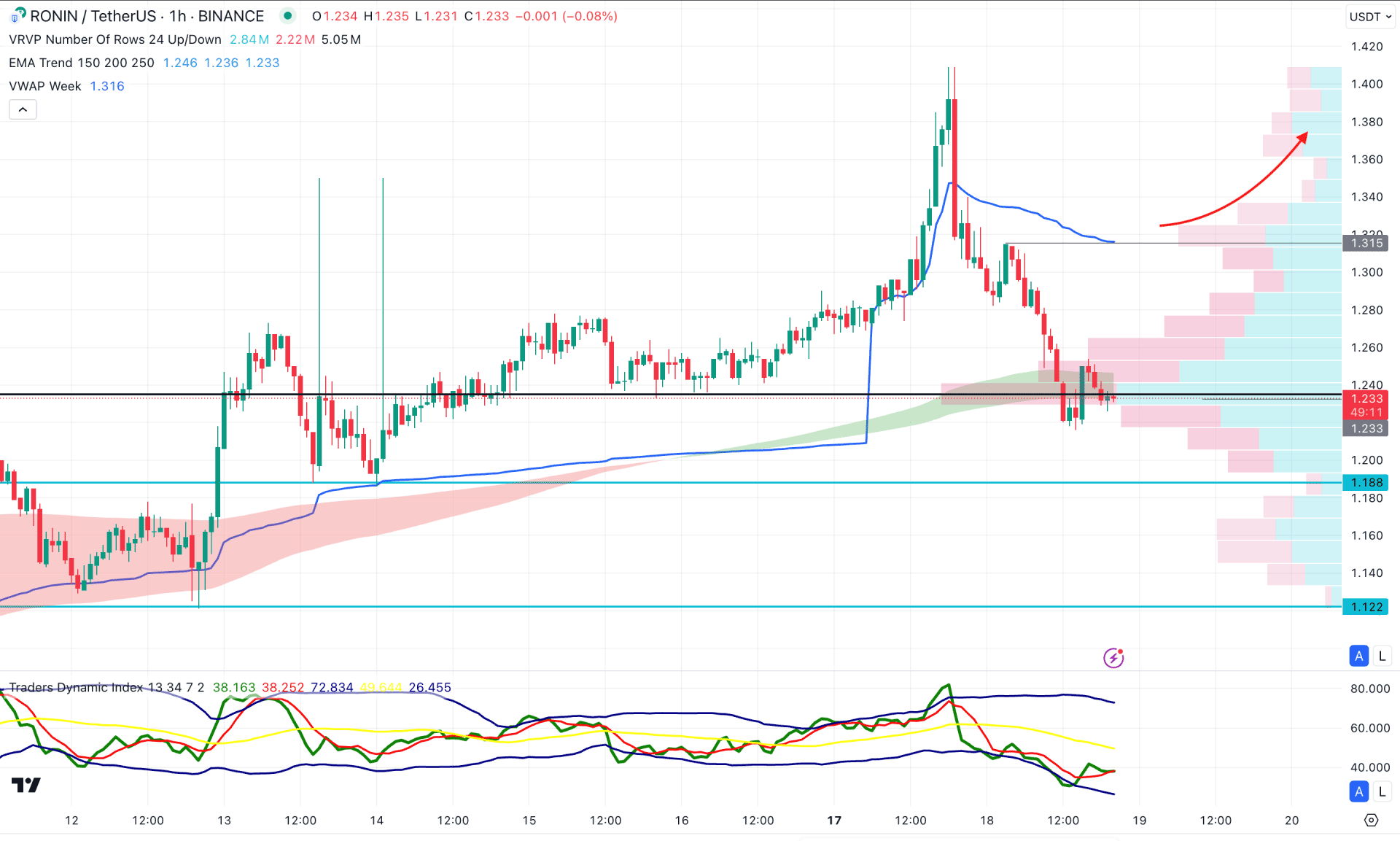Click the EMA value 1.236
Image resolution: width=1400 pixels, height=841 pixels.
pos(221,63)
